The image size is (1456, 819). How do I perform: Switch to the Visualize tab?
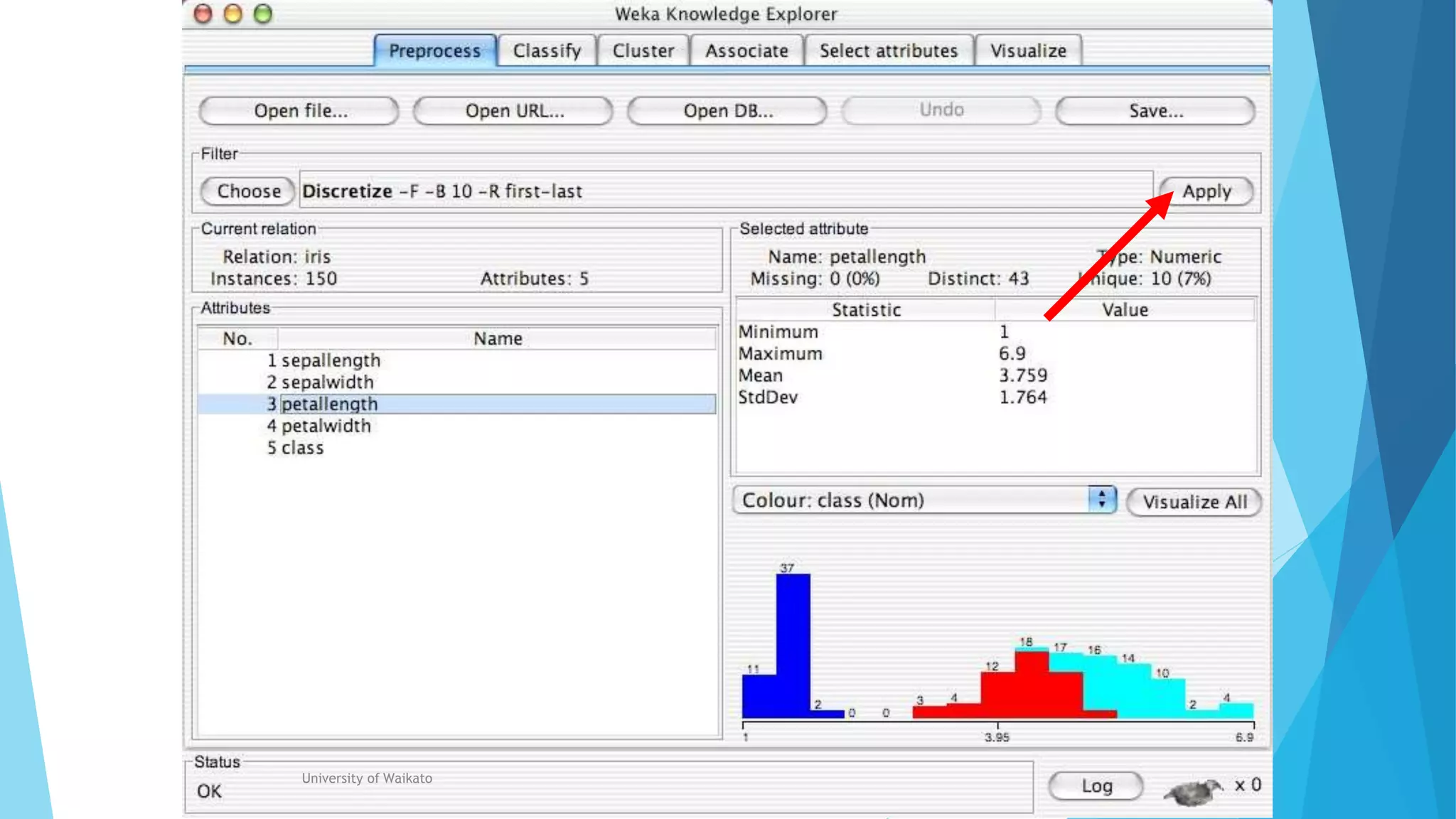[x=1028, y=51]
